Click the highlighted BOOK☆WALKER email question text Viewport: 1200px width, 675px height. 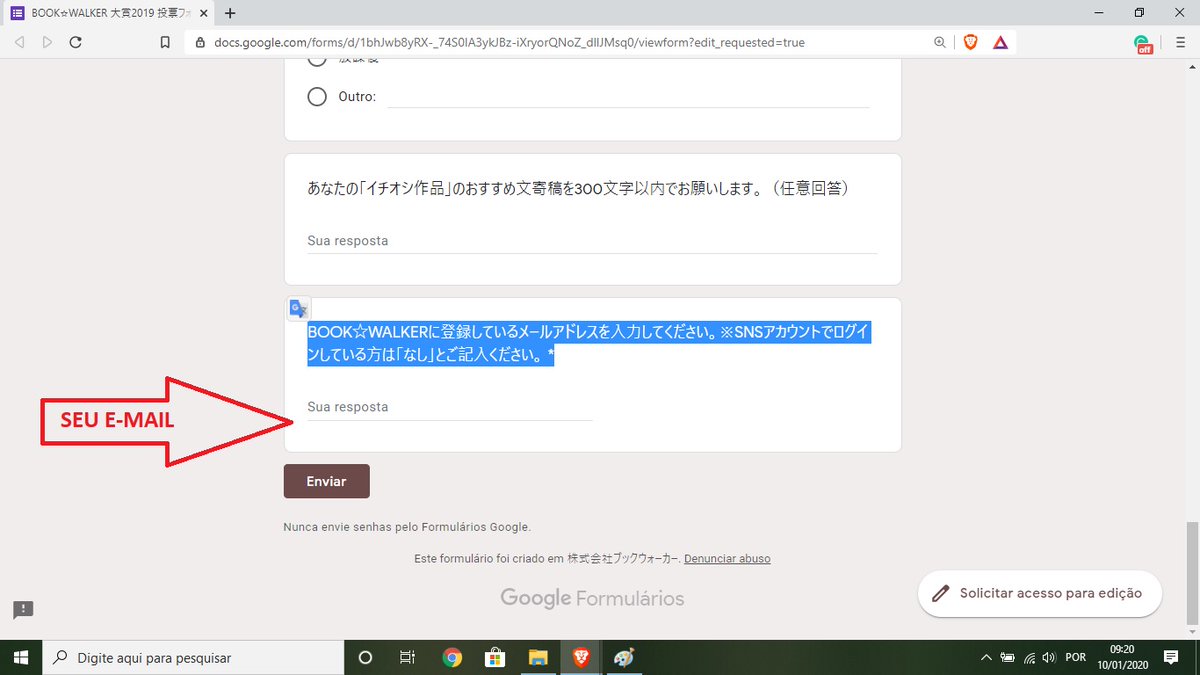pyautogui.click(x=589, y=344)
